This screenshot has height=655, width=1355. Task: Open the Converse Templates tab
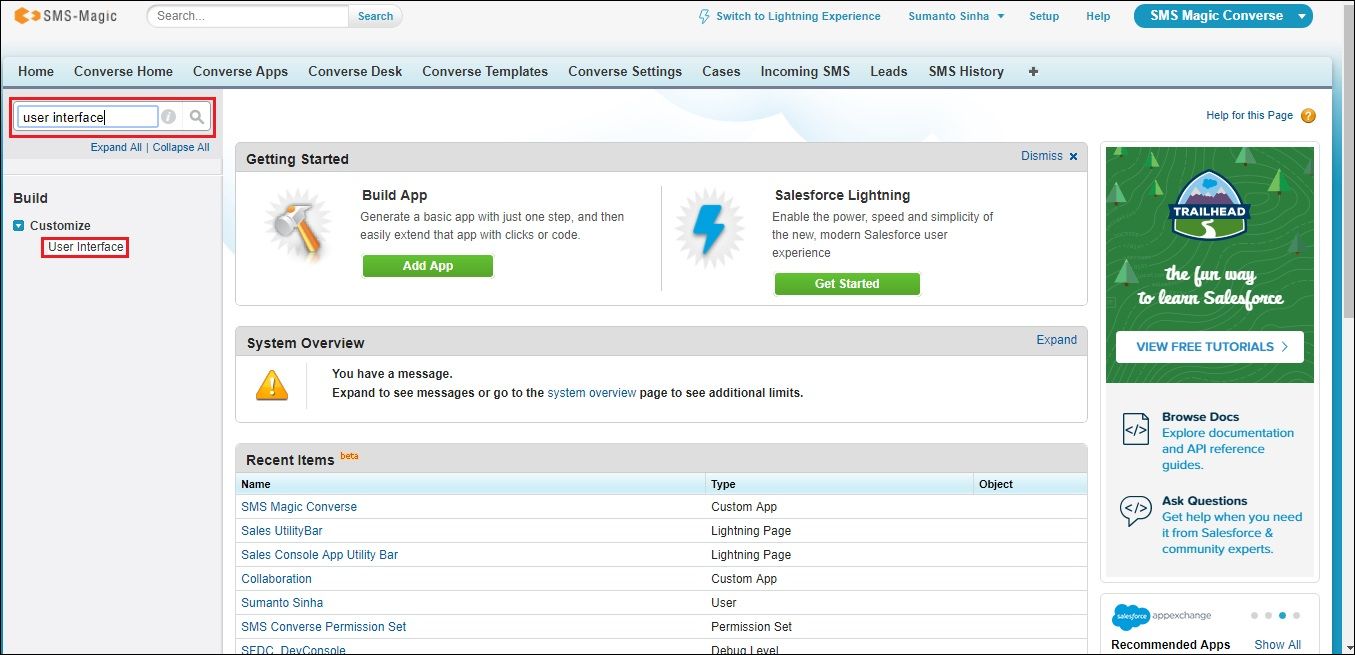tap(485, 71)
